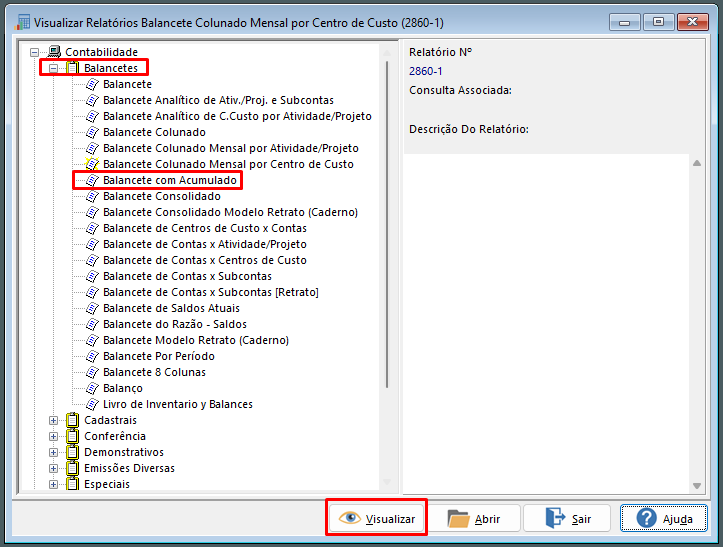Viewport: 723px width, 547px height.
Task: Click the Contabilidade root label
Action: (x=101, y=52)
